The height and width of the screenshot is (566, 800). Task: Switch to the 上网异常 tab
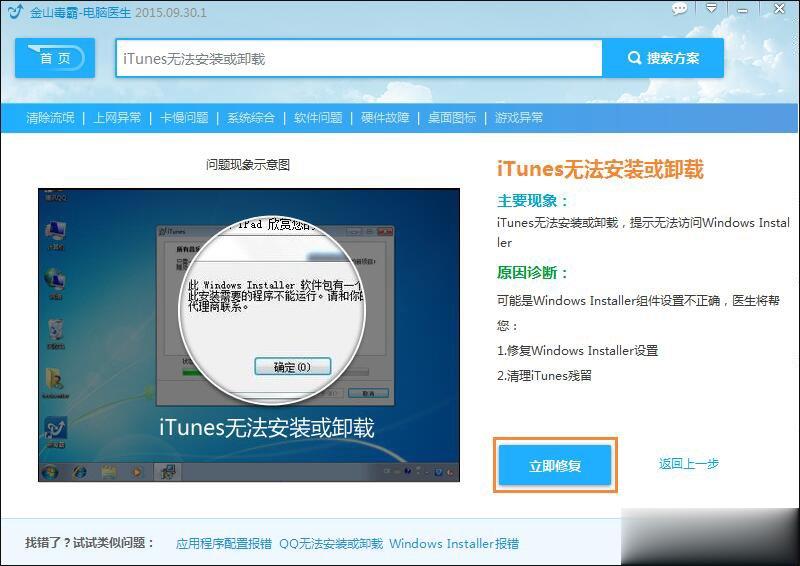click(117, 117)
